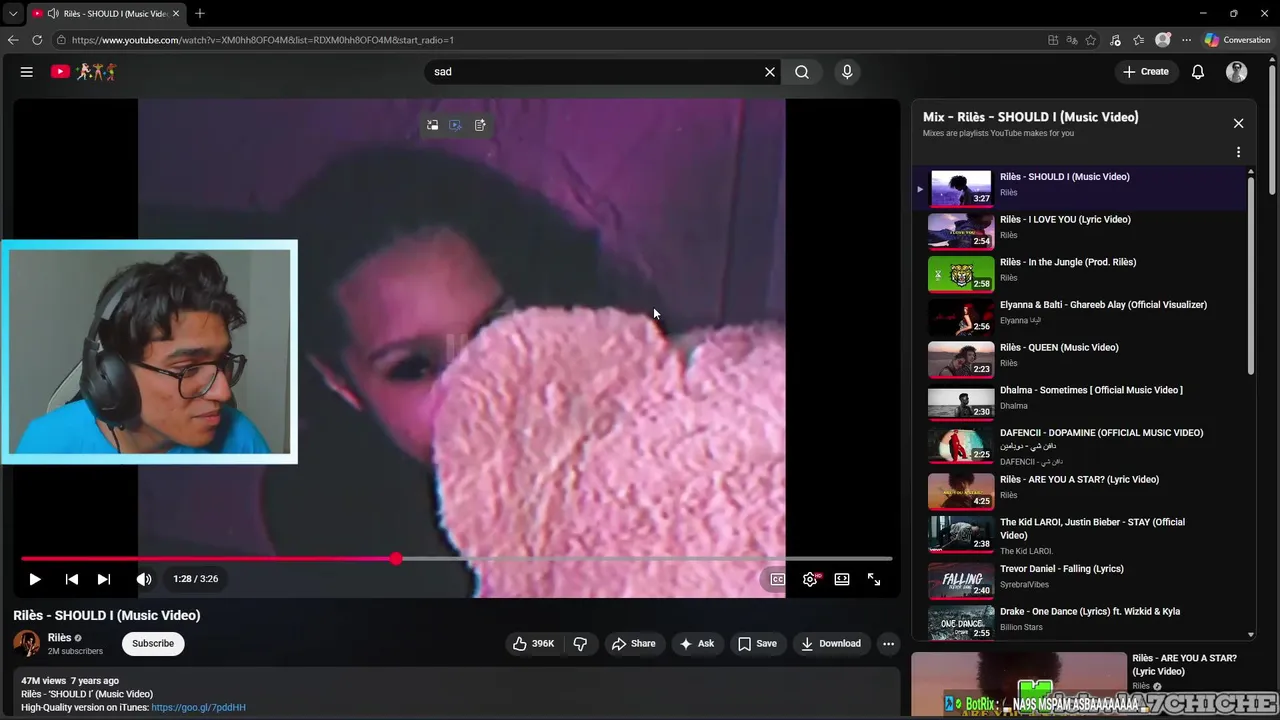Open the browser media control music icon

click(1116, 40)
